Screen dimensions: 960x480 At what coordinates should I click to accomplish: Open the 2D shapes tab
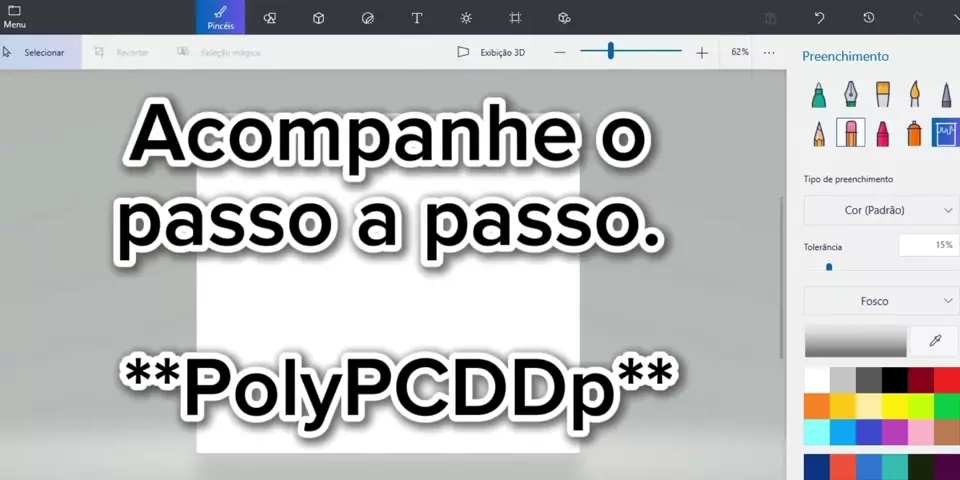point(269,18)
